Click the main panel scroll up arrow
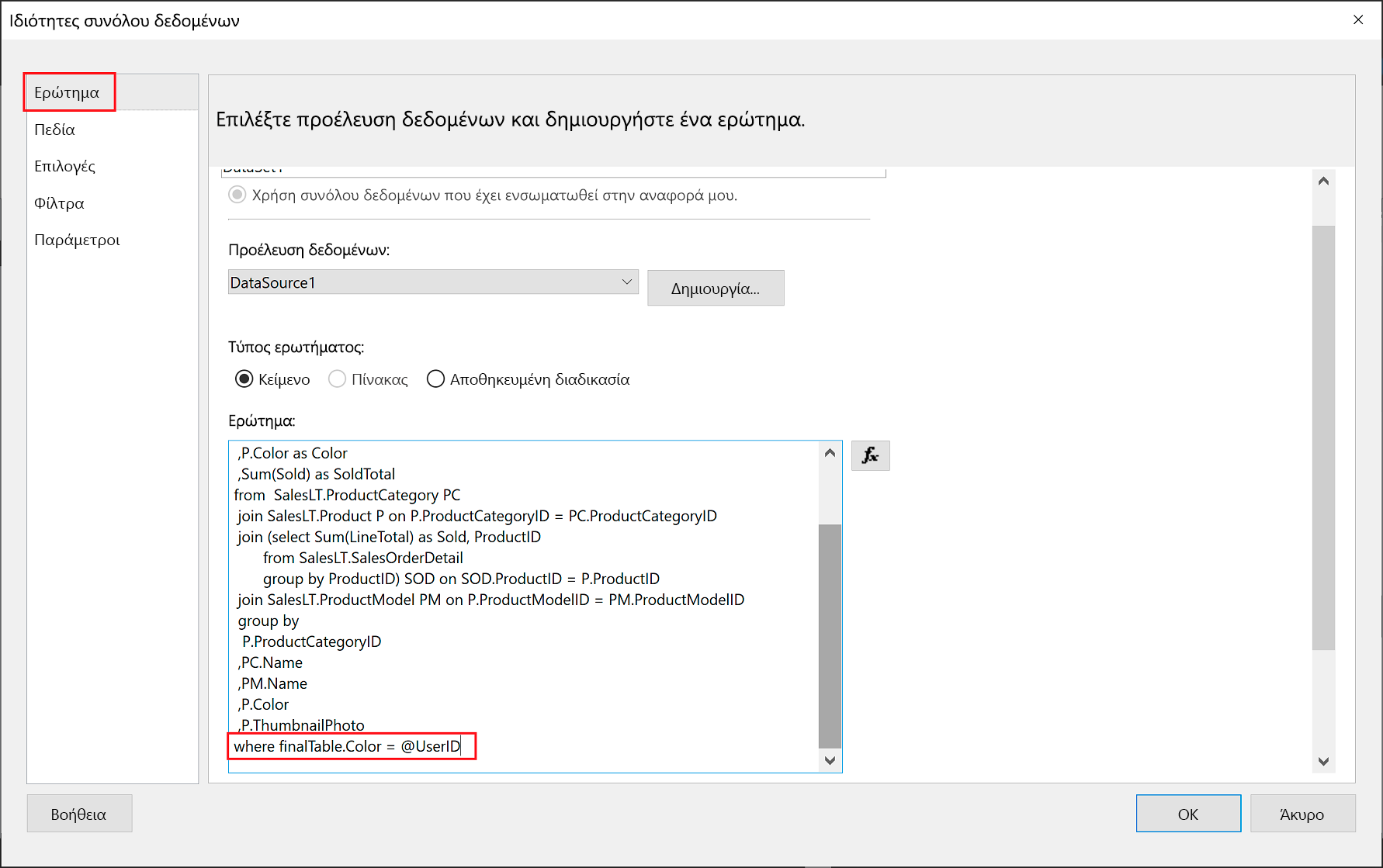Image resolution: width=1383 pixels, height=868 pixels. pyautogui.click(x=1323, y=181)
